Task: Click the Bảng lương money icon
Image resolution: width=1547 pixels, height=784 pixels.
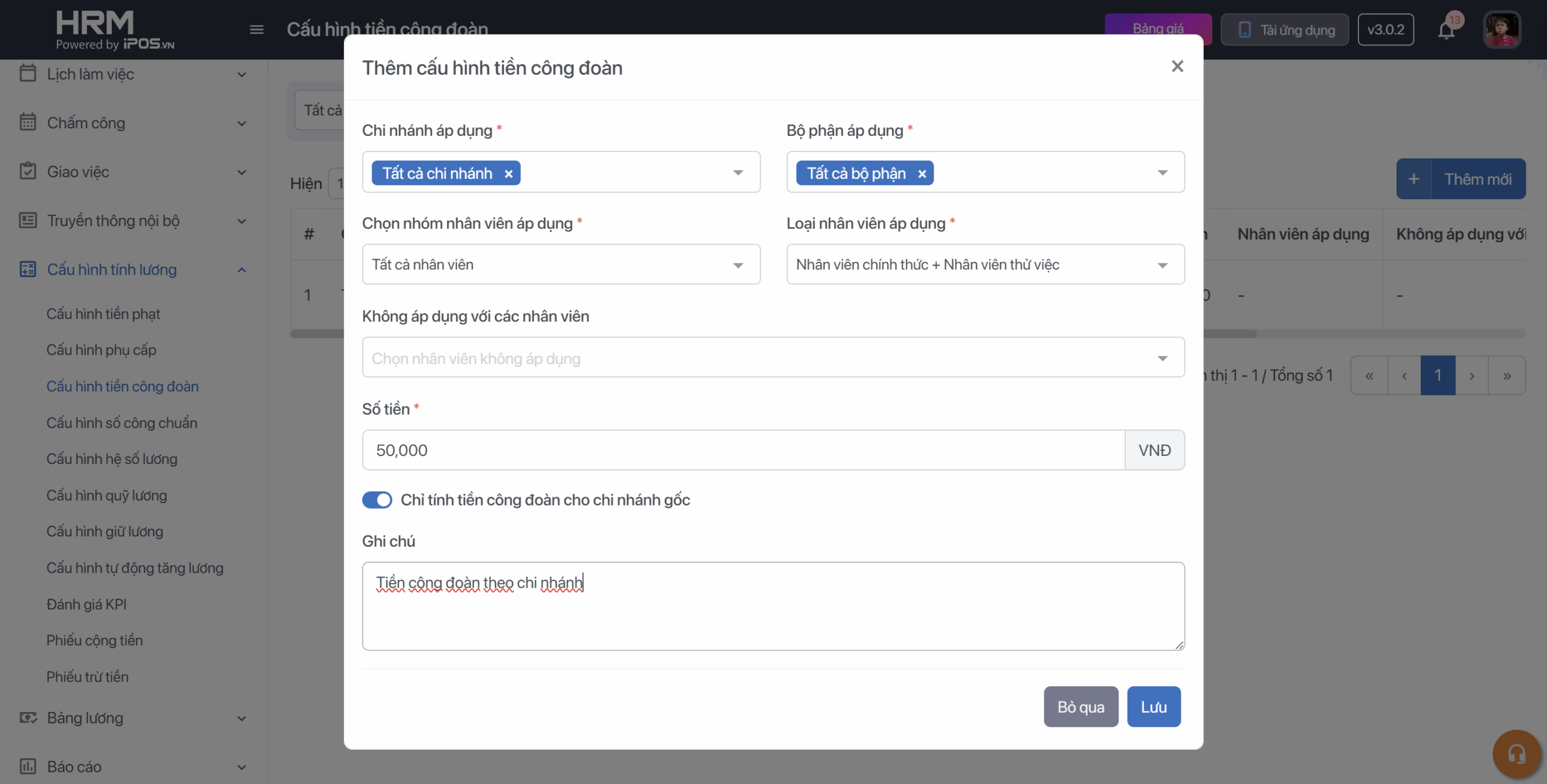Action: pos(28,718)
